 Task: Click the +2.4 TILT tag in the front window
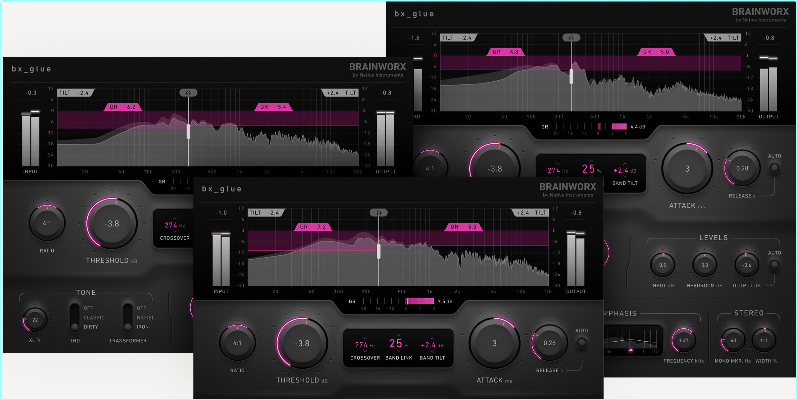pos(530,212)
